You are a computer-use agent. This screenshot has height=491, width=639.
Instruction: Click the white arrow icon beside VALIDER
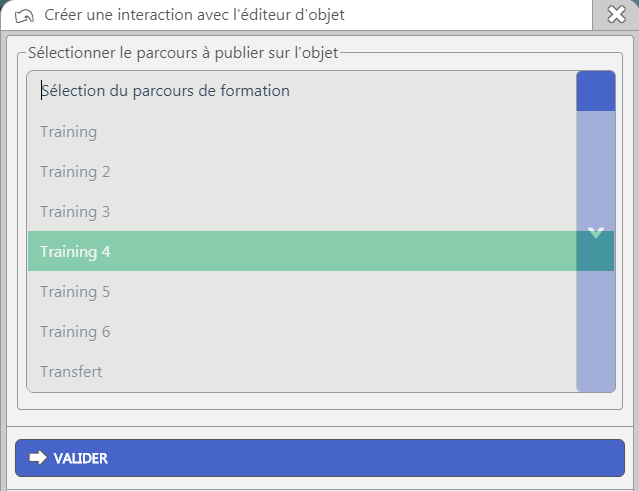[x=38, y=458]
